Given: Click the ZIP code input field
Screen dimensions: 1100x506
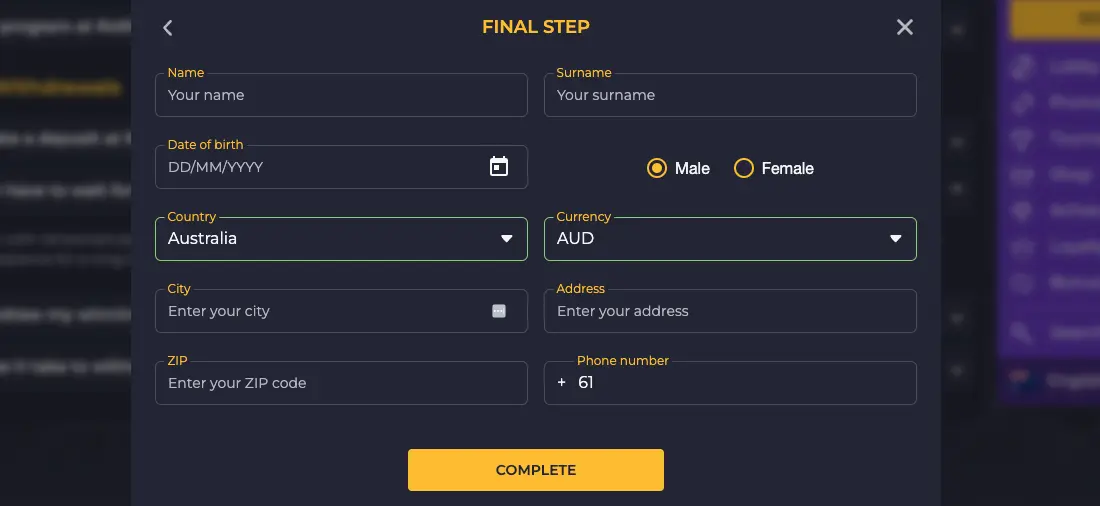Looking at the screenshot, I should point(341,383).
